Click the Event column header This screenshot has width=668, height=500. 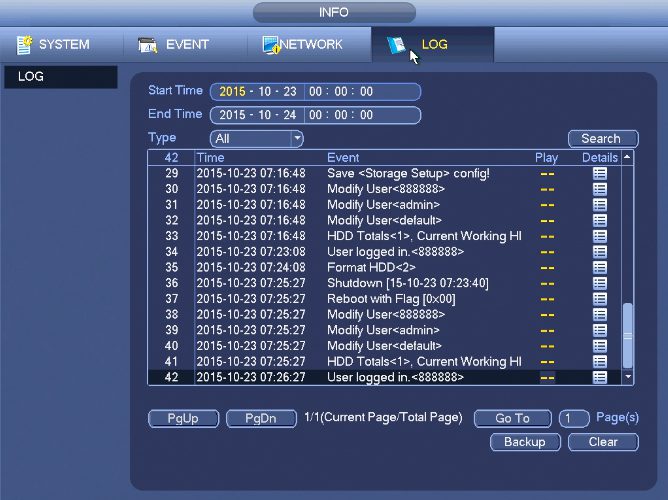click(343, 158)
